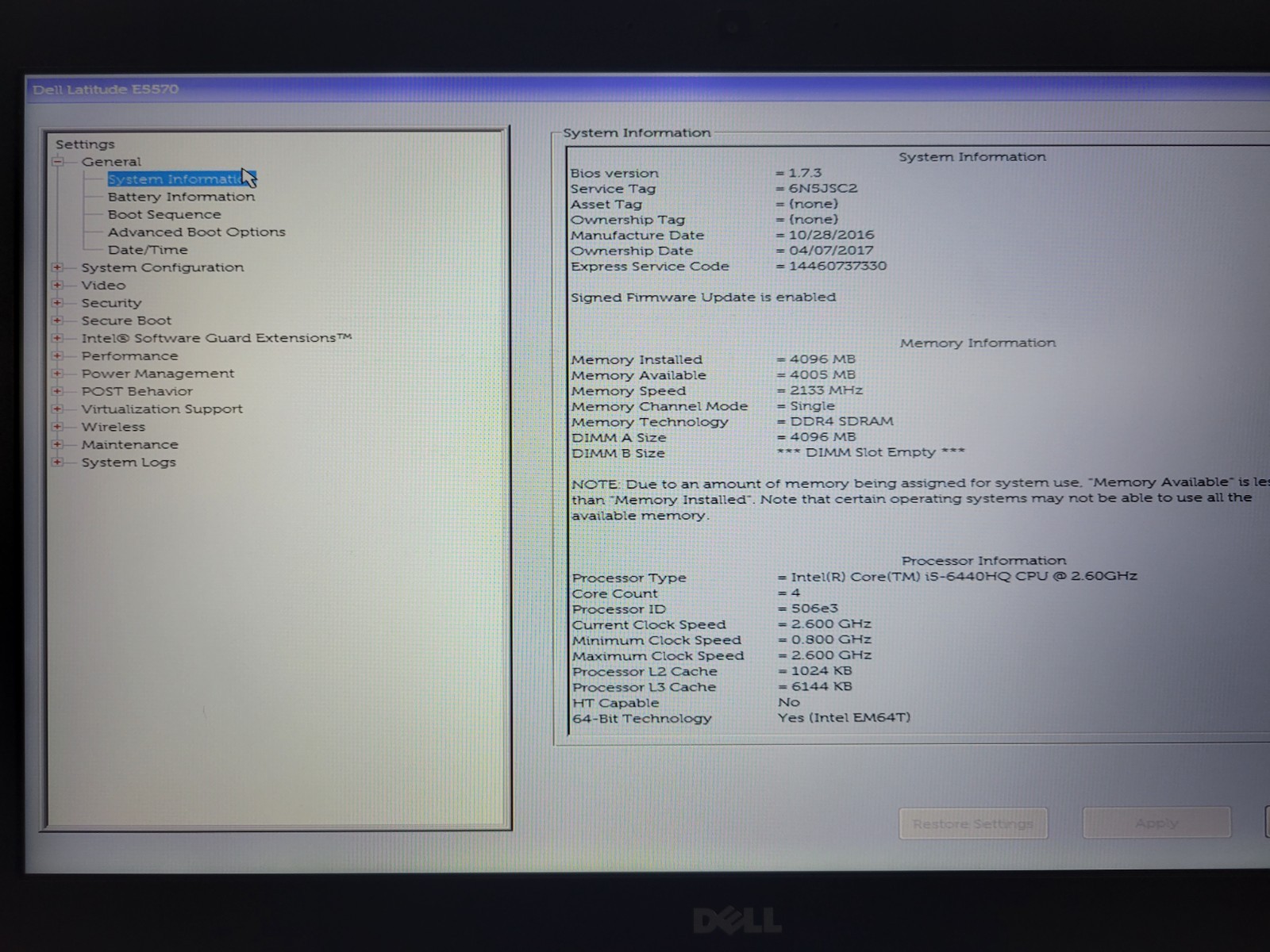Click the DIMM Slot Empty text
The height and width of the screenshot is (952, 1270).
click(871, 452)
